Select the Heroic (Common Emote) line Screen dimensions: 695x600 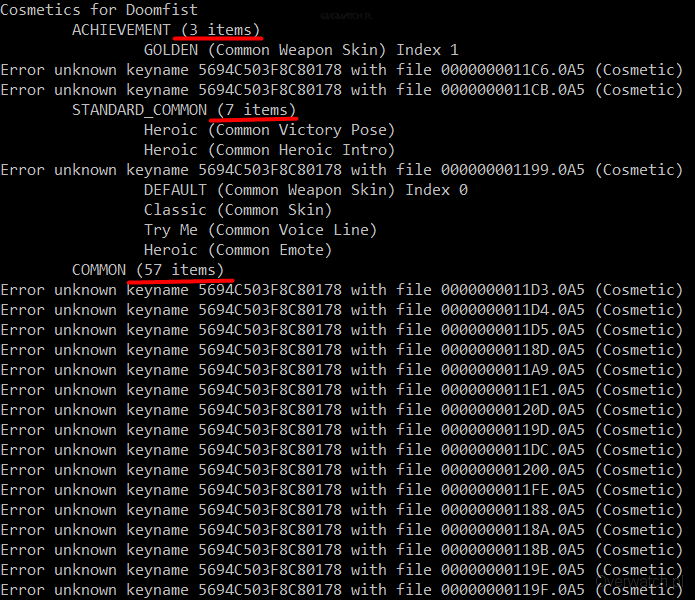[x=237, y=250]
